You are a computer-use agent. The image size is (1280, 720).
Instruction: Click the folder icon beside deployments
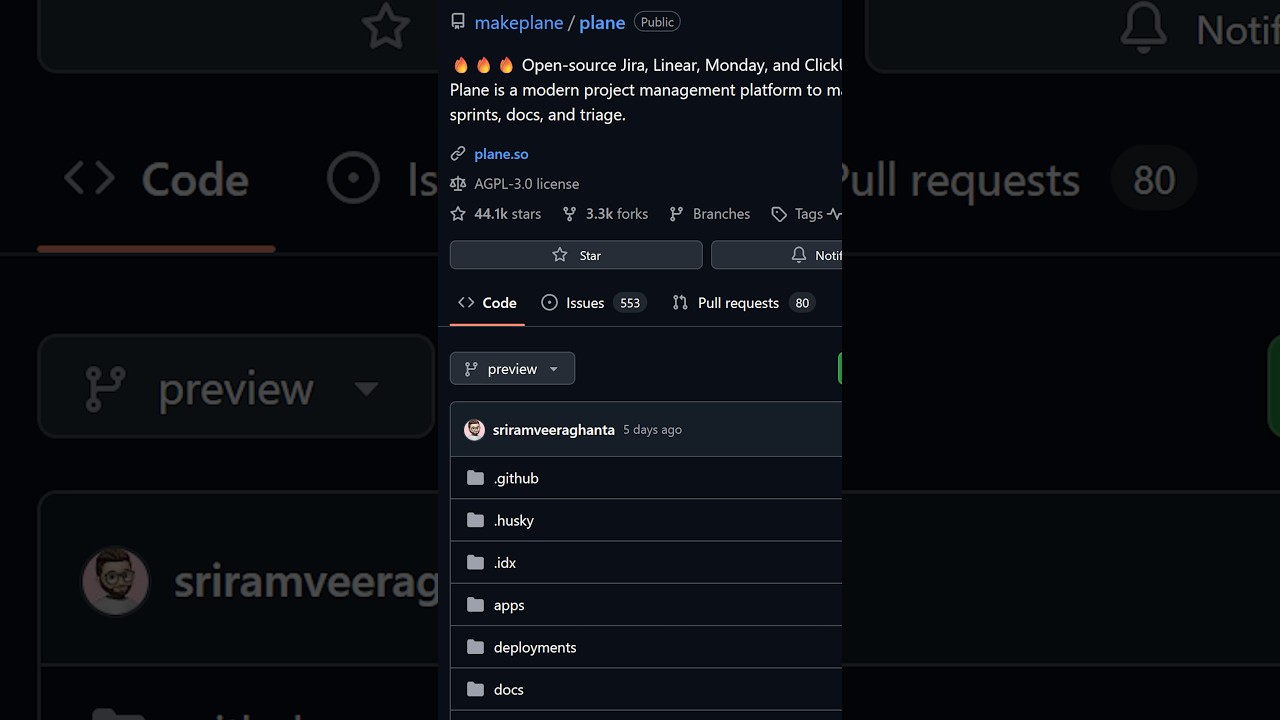[476, 647]
